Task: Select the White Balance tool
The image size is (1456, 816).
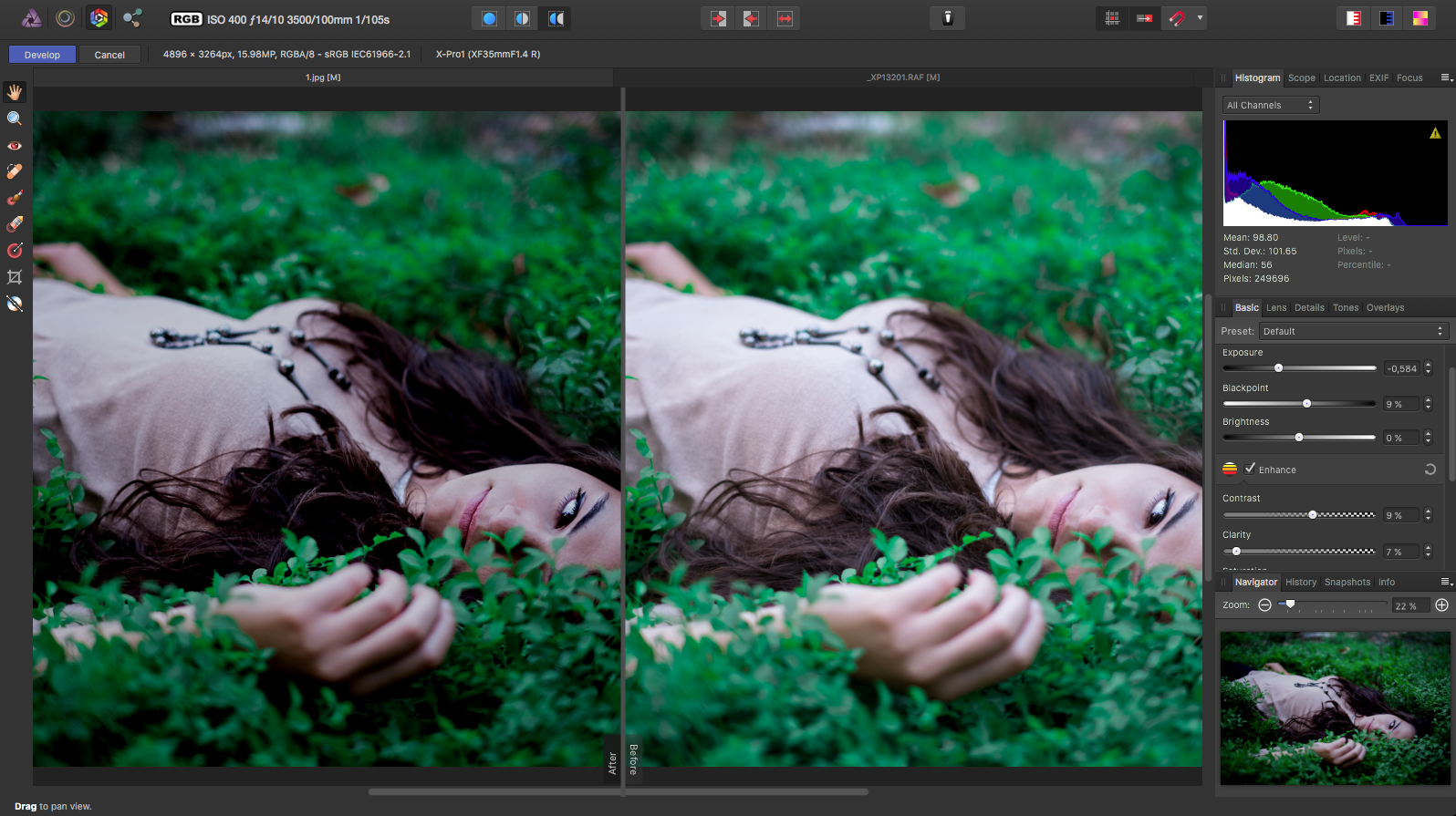Action: (x=15, y=304)
